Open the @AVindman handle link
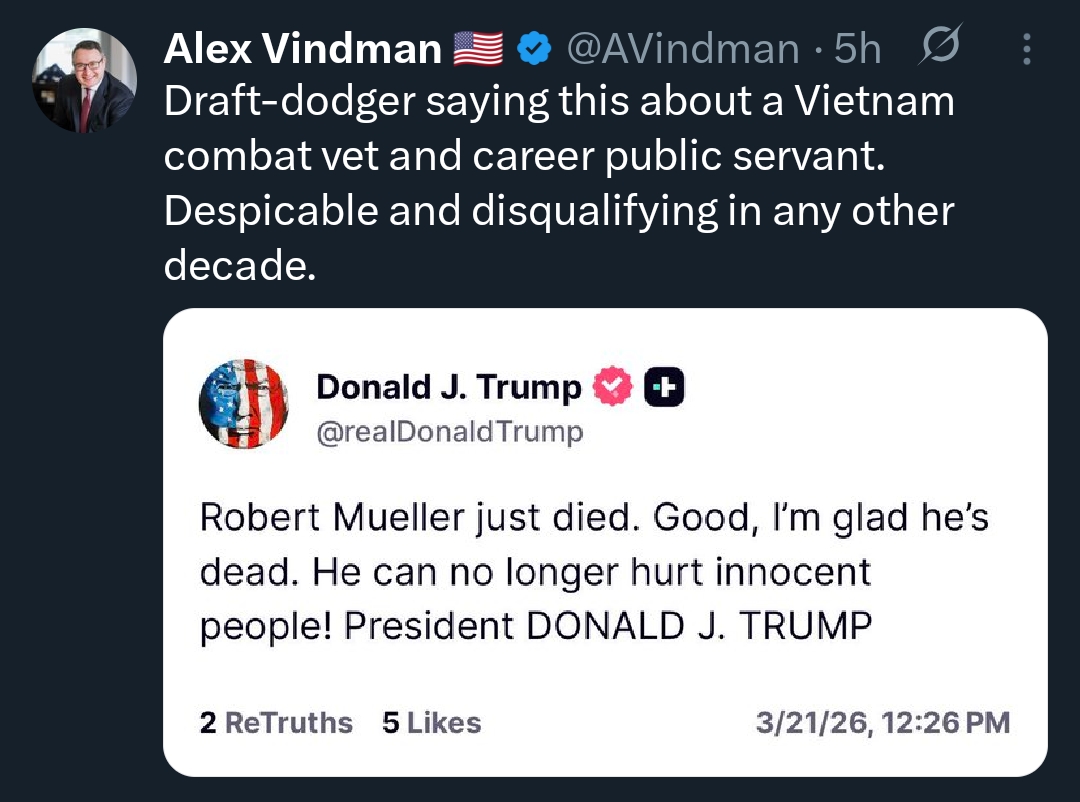This screenshot has height=802, width=1080. click(x=683, y=47)
